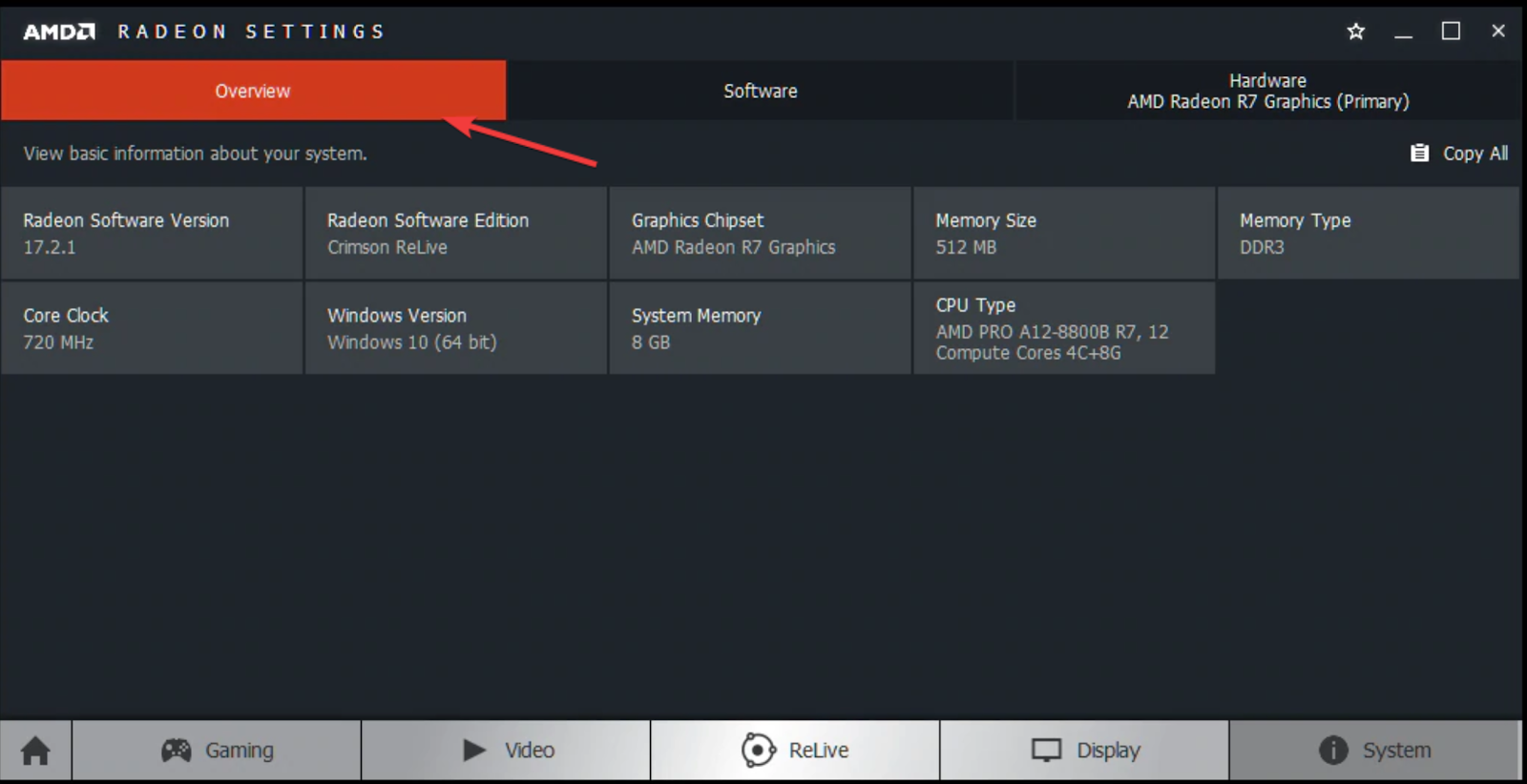Select the Graphics Chipset tile
1527x784 pixels.
click(760, 233)
